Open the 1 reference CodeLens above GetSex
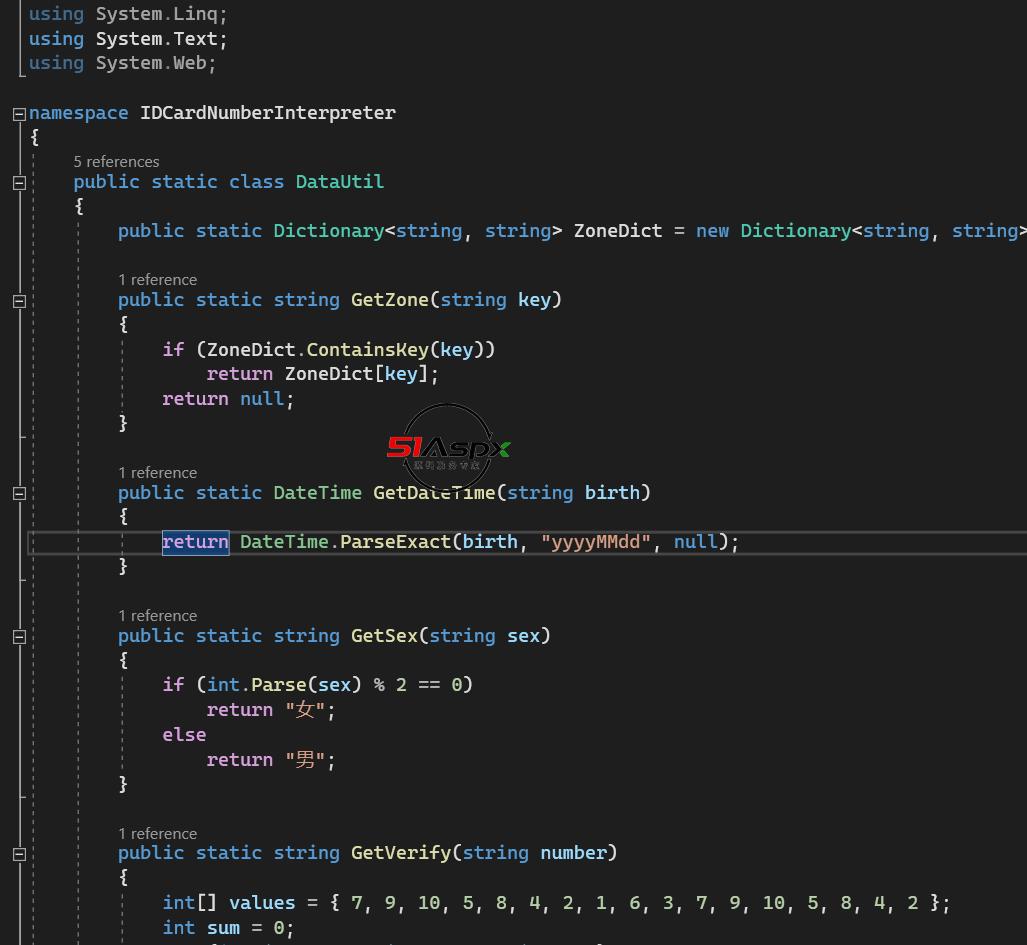 pyautogui.click(x=157, y=616)
